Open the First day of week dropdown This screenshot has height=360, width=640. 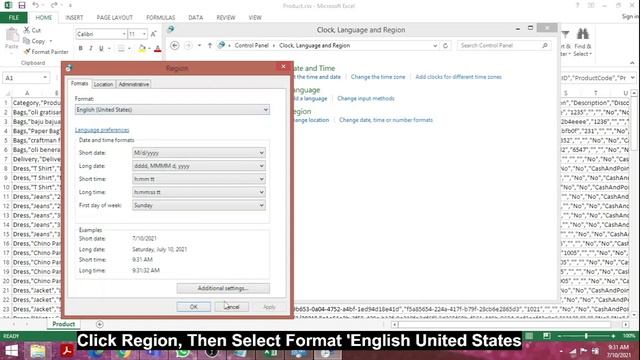(198, 205)
